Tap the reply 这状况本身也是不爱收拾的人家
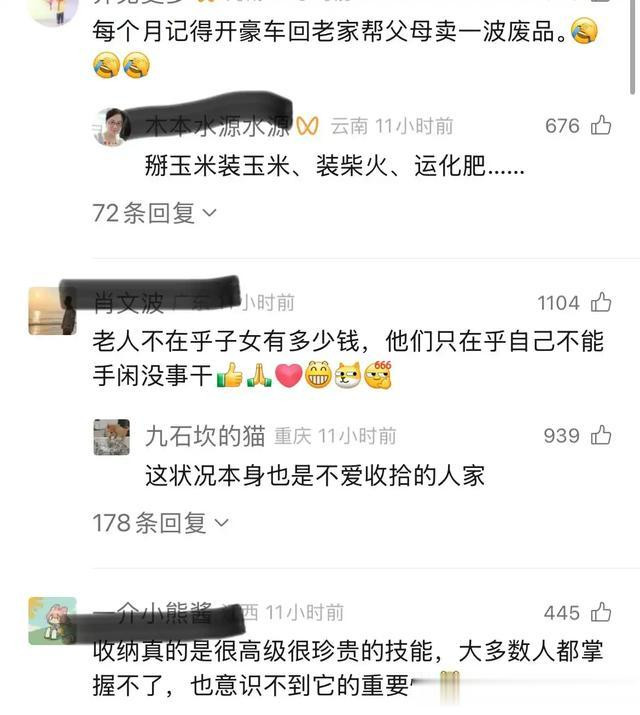 [315, 476]
